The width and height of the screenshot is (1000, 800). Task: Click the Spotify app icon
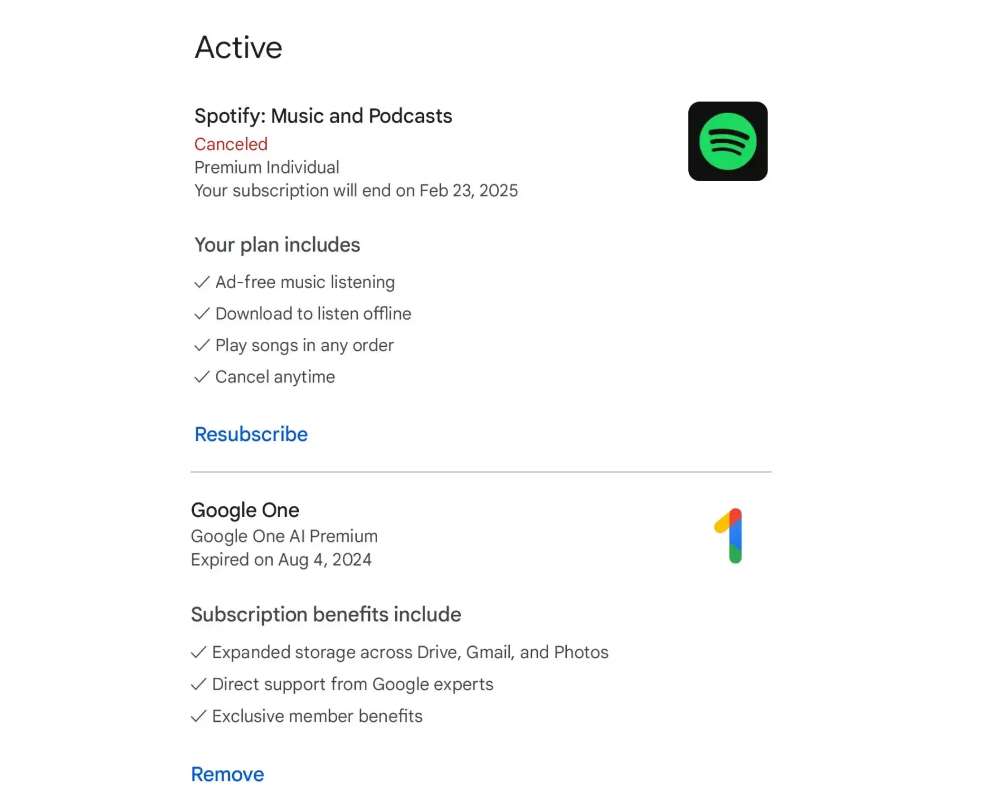727,141
